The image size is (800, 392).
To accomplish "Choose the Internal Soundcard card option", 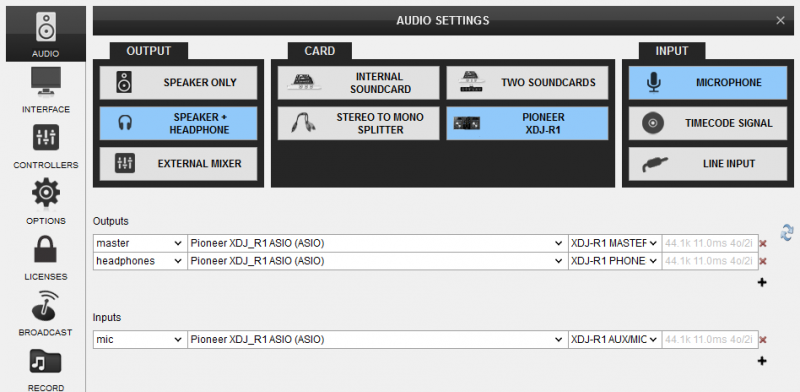I will (x=358, y=83).
